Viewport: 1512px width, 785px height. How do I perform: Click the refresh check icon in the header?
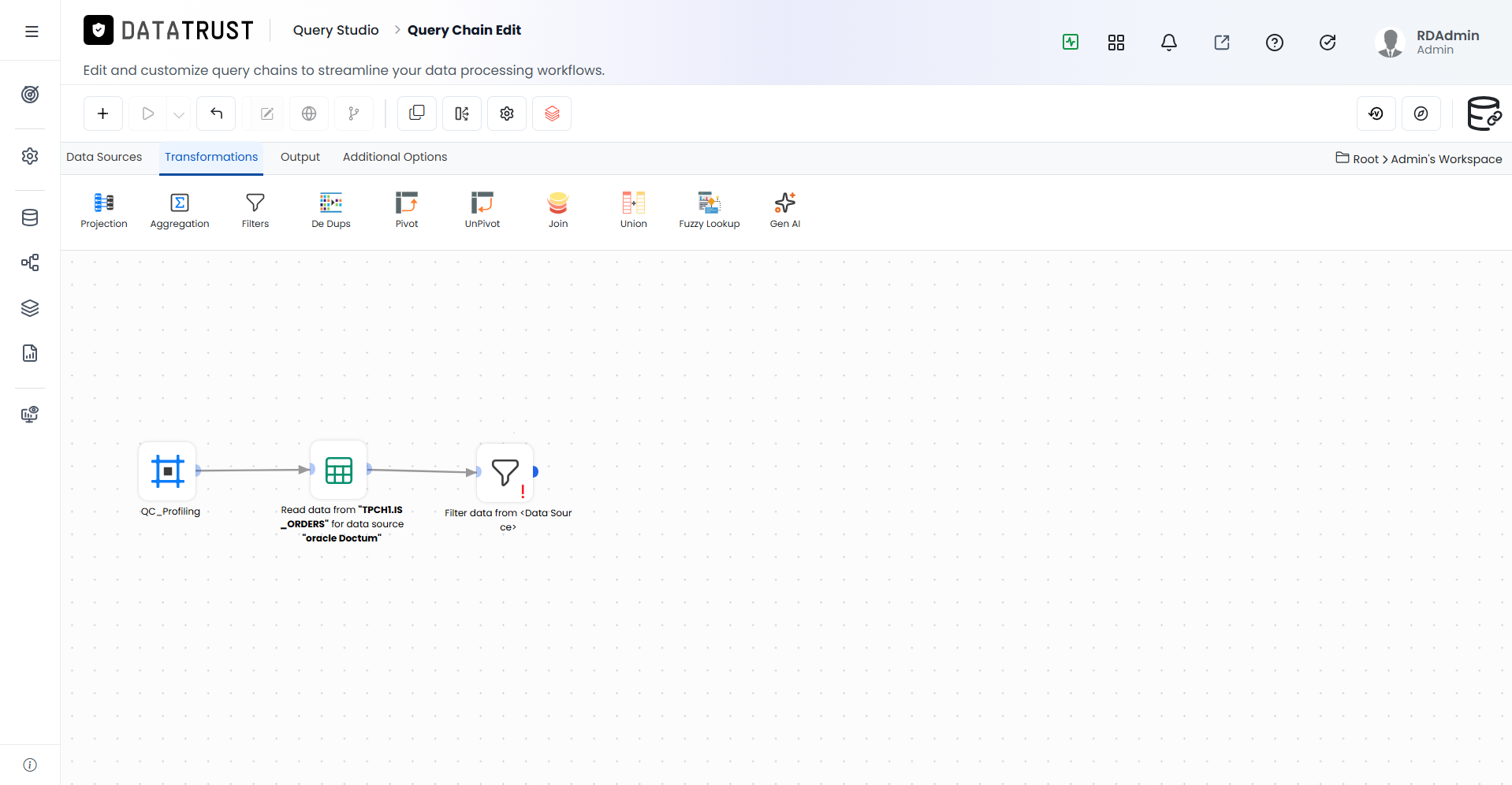(x=1328, y=43)
